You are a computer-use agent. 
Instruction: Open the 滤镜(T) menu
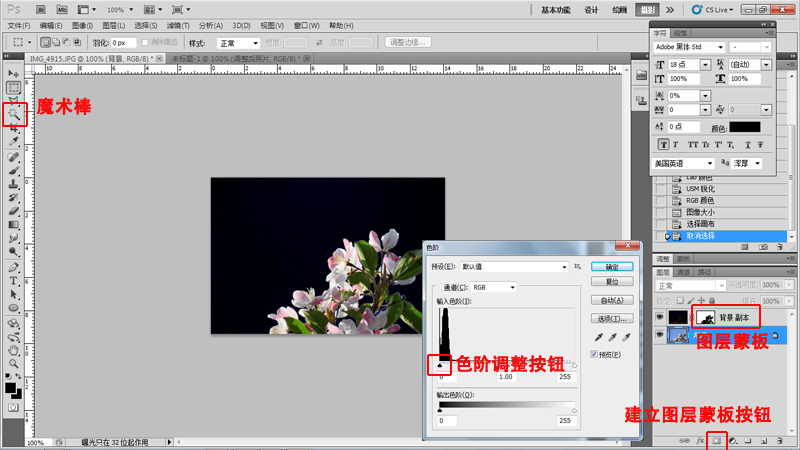pyautogui.click(x=177, y=25)
